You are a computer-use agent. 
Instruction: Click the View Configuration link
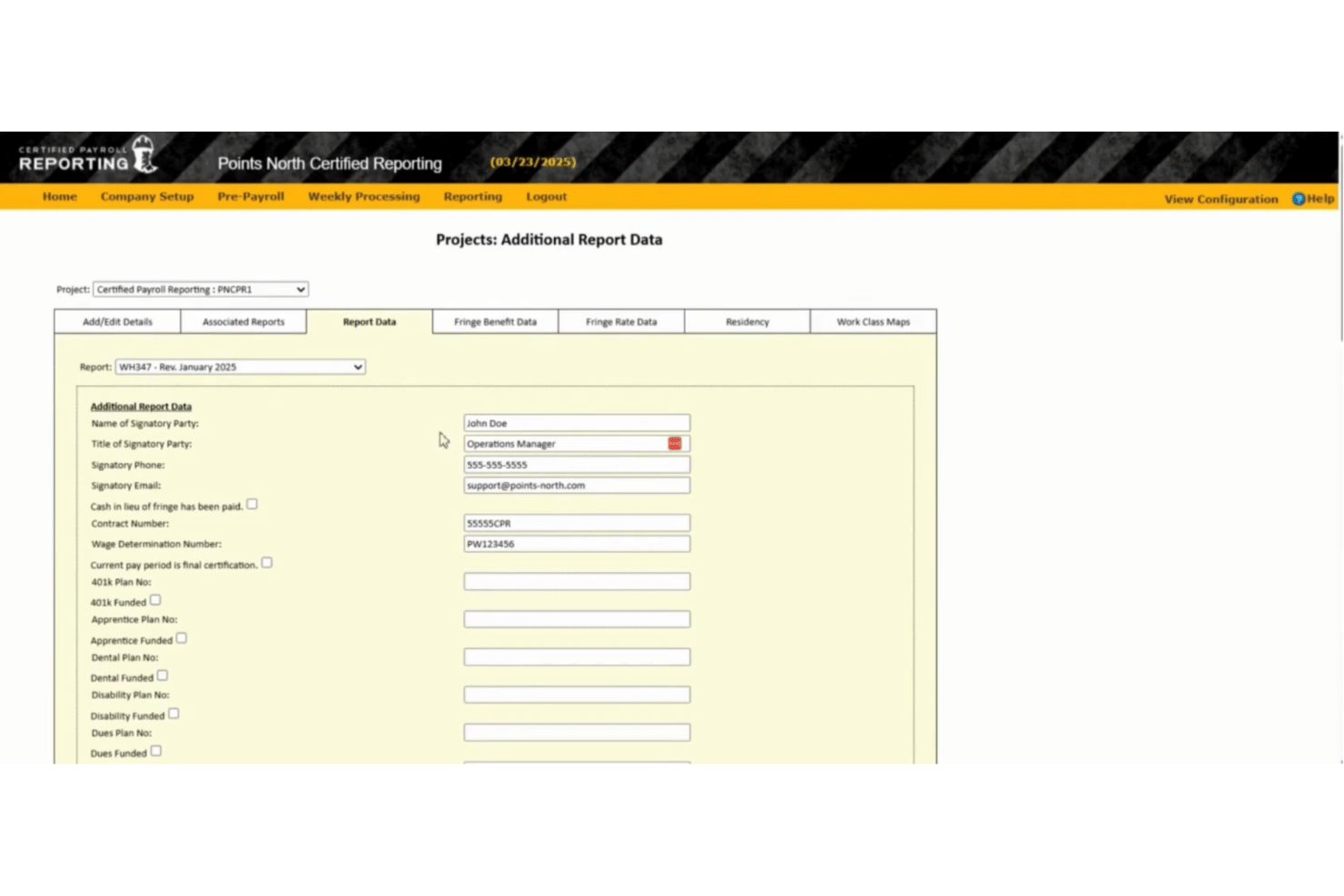pyautogui.click(x=1221, y=199)
